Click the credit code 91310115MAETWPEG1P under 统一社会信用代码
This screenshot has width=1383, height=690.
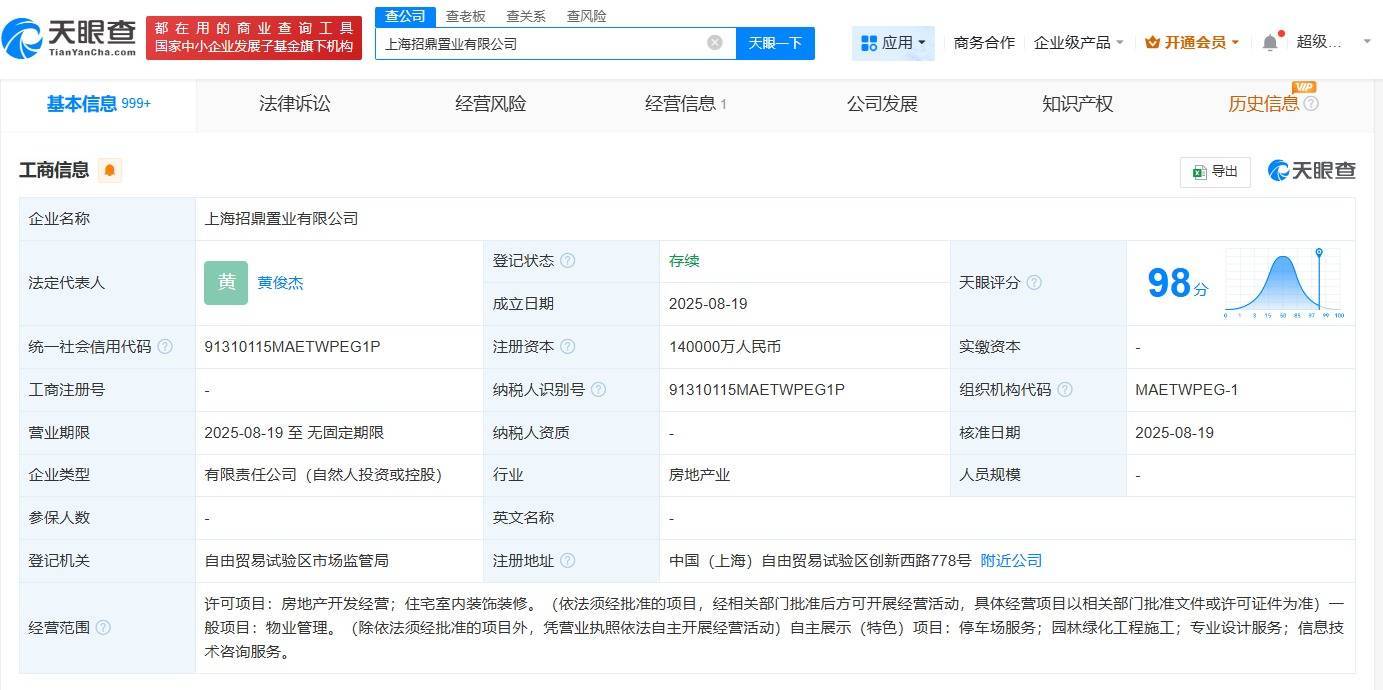coord(292,347)
